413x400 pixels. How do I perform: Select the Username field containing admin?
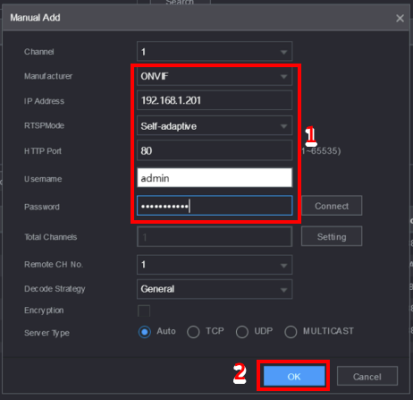coord(215,178)
